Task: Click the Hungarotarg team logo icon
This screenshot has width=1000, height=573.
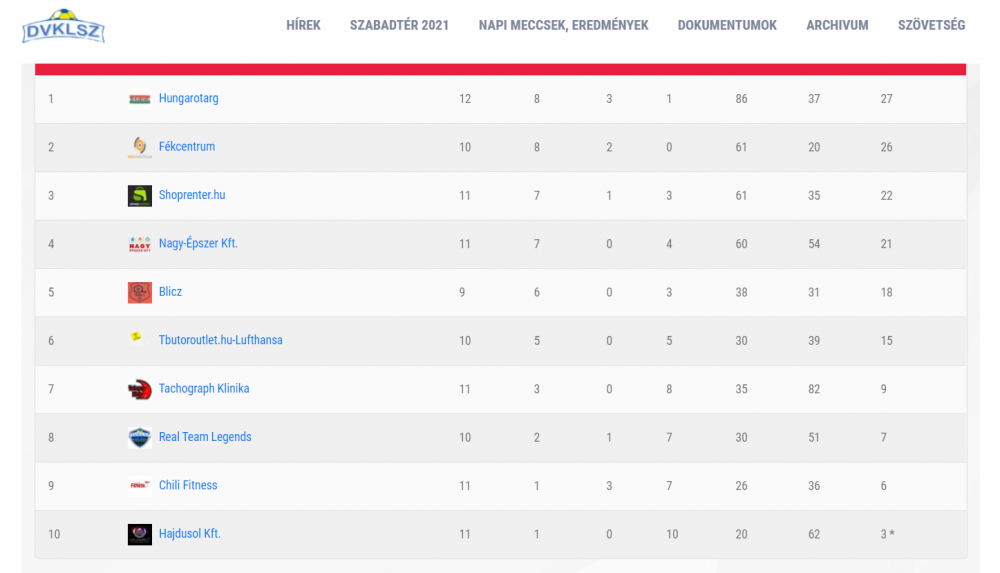Action: click(x=140, y=99)
